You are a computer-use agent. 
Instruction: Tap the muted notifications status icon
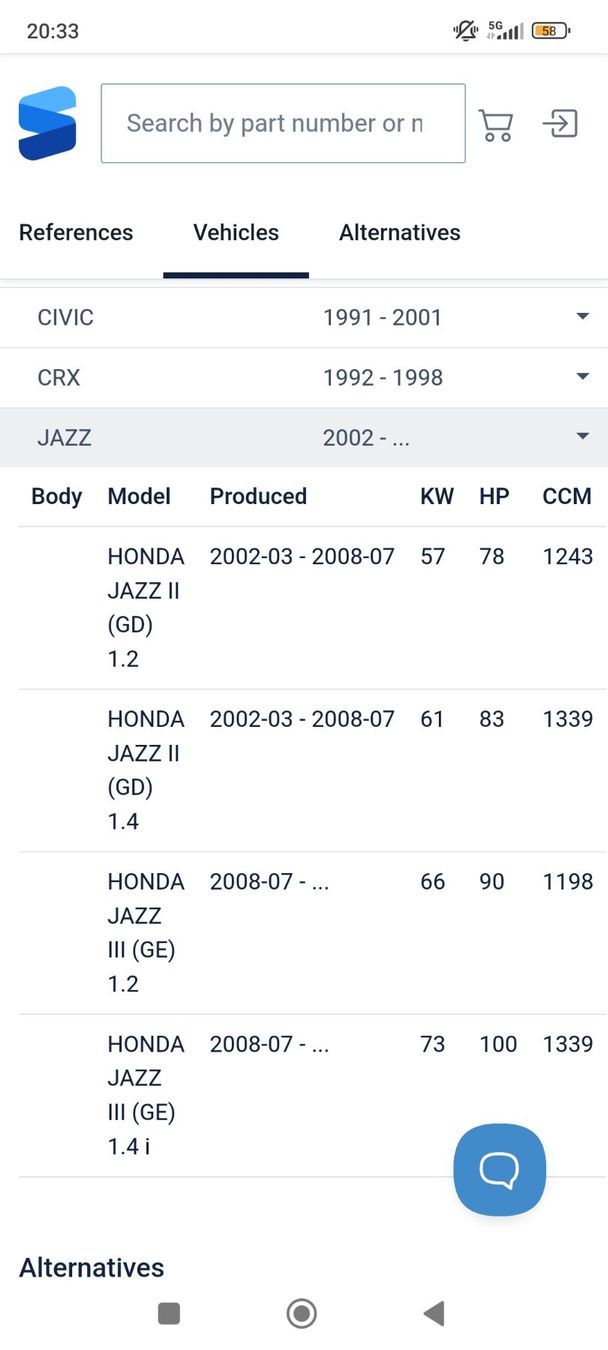click(x=465, y=31)
